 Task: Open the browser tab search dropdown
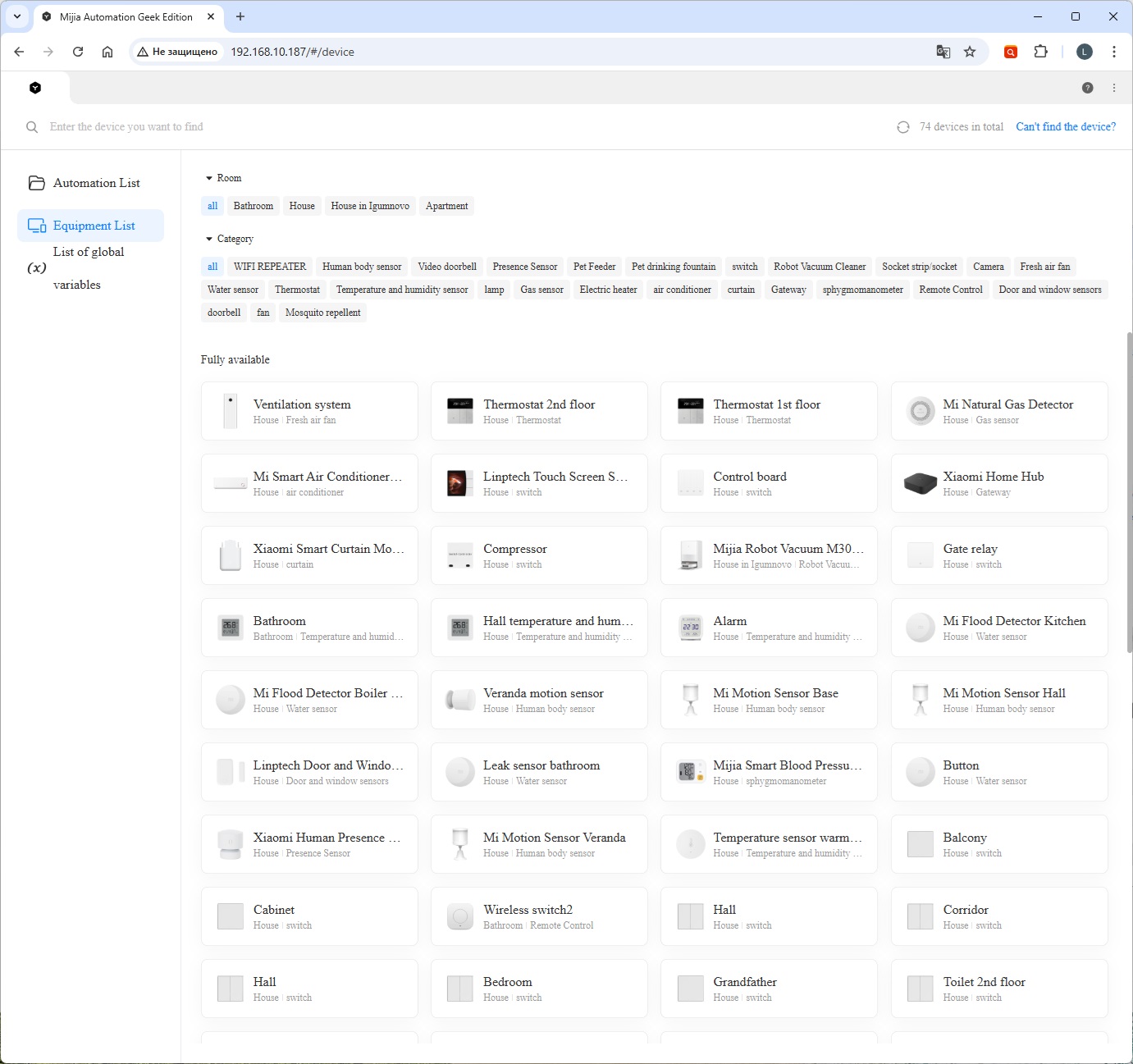pos(17,16)
